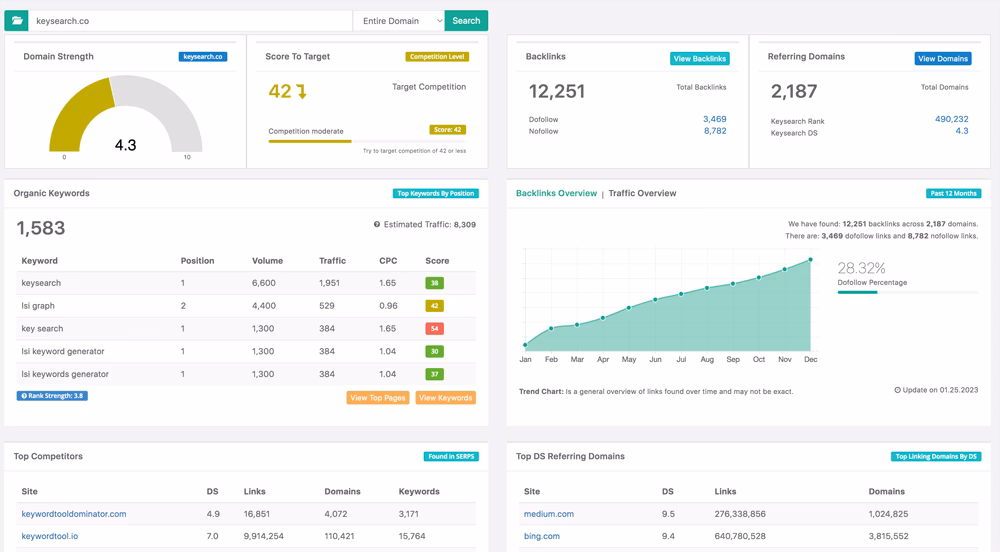Click the Estimated Traffic info icon
This screenshot has height=552, width=1000.
point(376,225)
